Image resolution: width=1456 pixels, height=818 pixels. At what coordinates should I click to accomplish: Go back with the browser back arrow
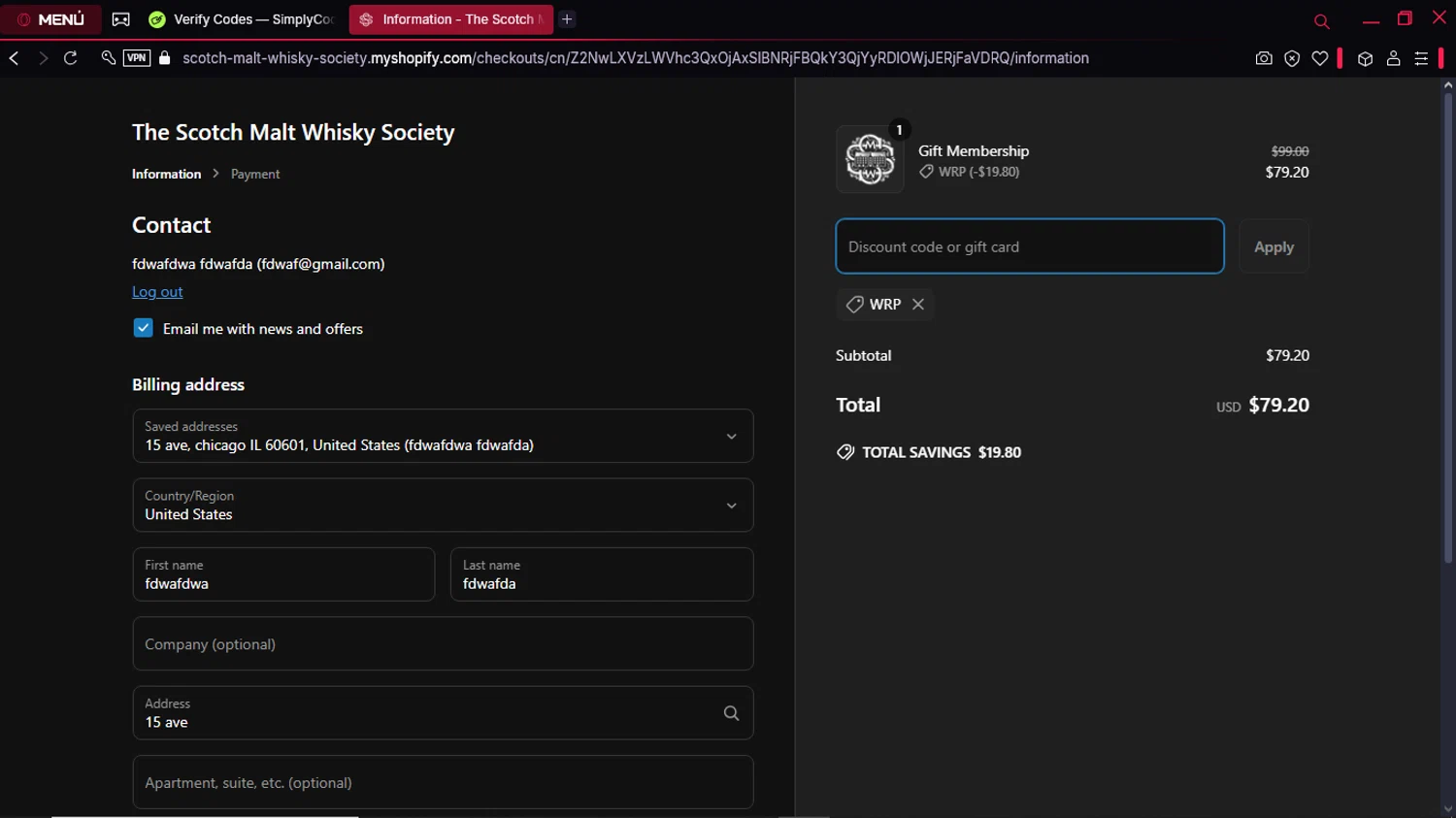(14, 58)
